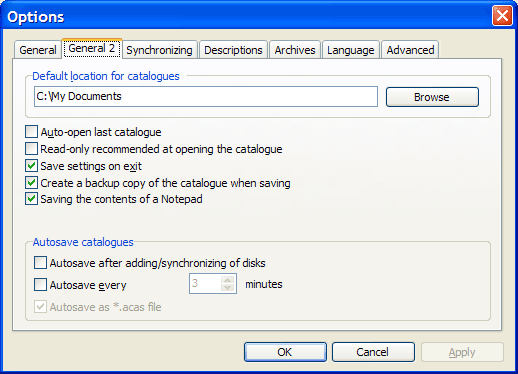Increase autosave minutes with up arrow
Screen dimensions: 518x374
tap(228, 280)
